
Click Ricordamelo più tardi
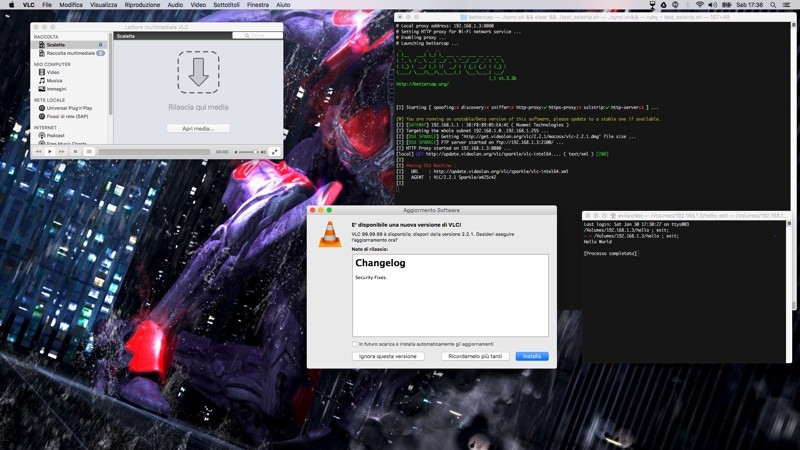tap(475, 356)
